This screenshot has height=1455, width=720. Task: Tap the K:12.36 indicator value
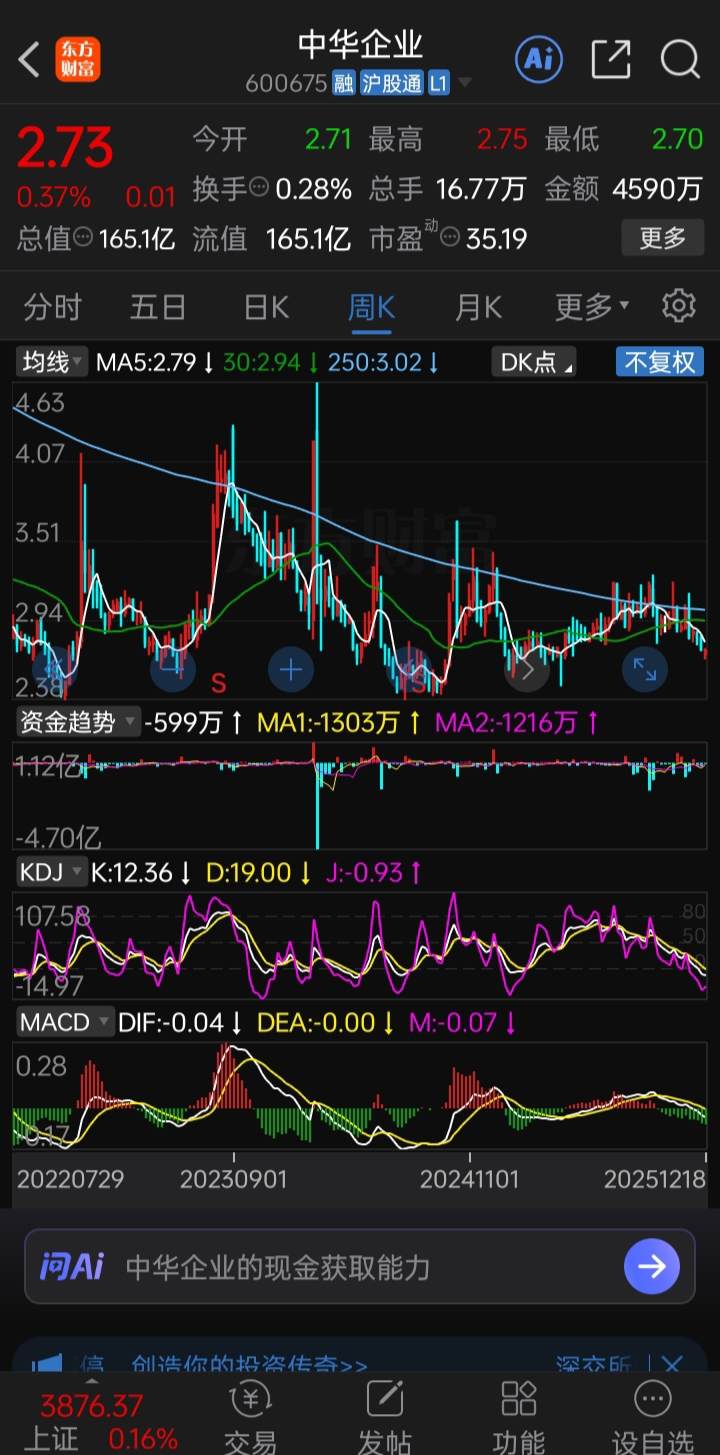click(x=132, y=872)
